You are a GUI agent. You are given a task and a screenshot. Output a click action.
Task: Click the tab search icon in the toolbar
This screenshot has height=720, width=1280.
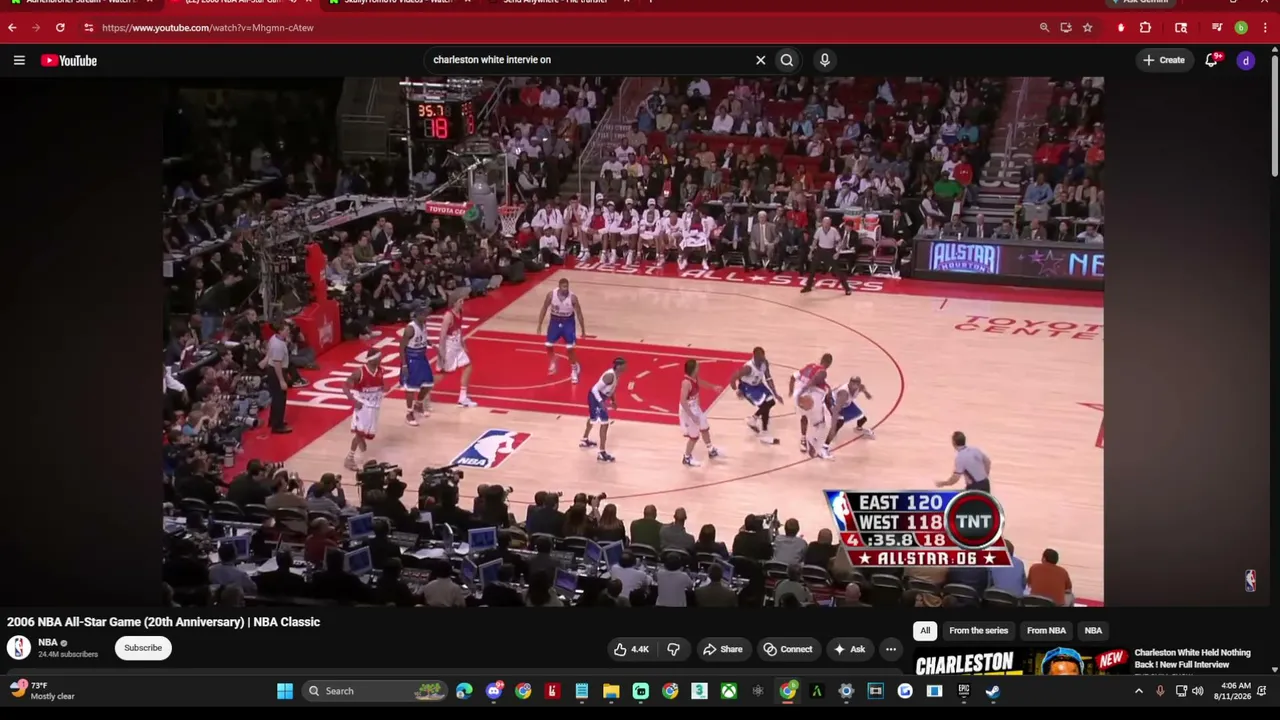[x=1181, y=28]
